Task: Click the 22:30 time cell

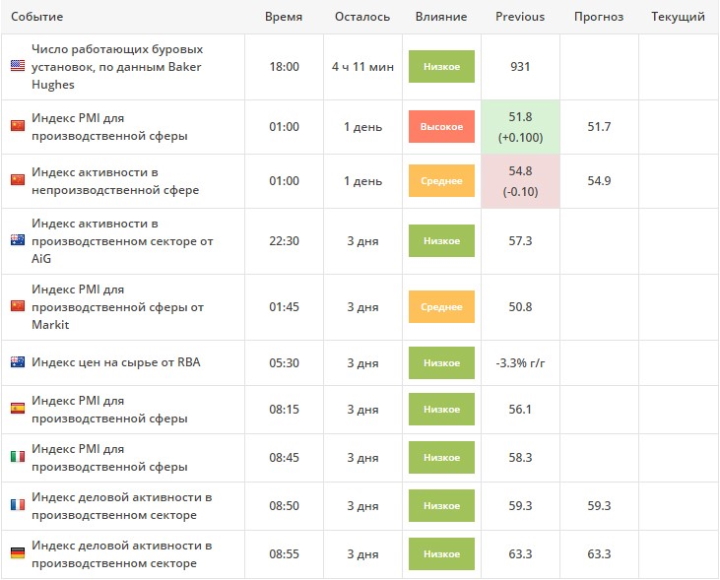Action: click(x=283, y=241)
